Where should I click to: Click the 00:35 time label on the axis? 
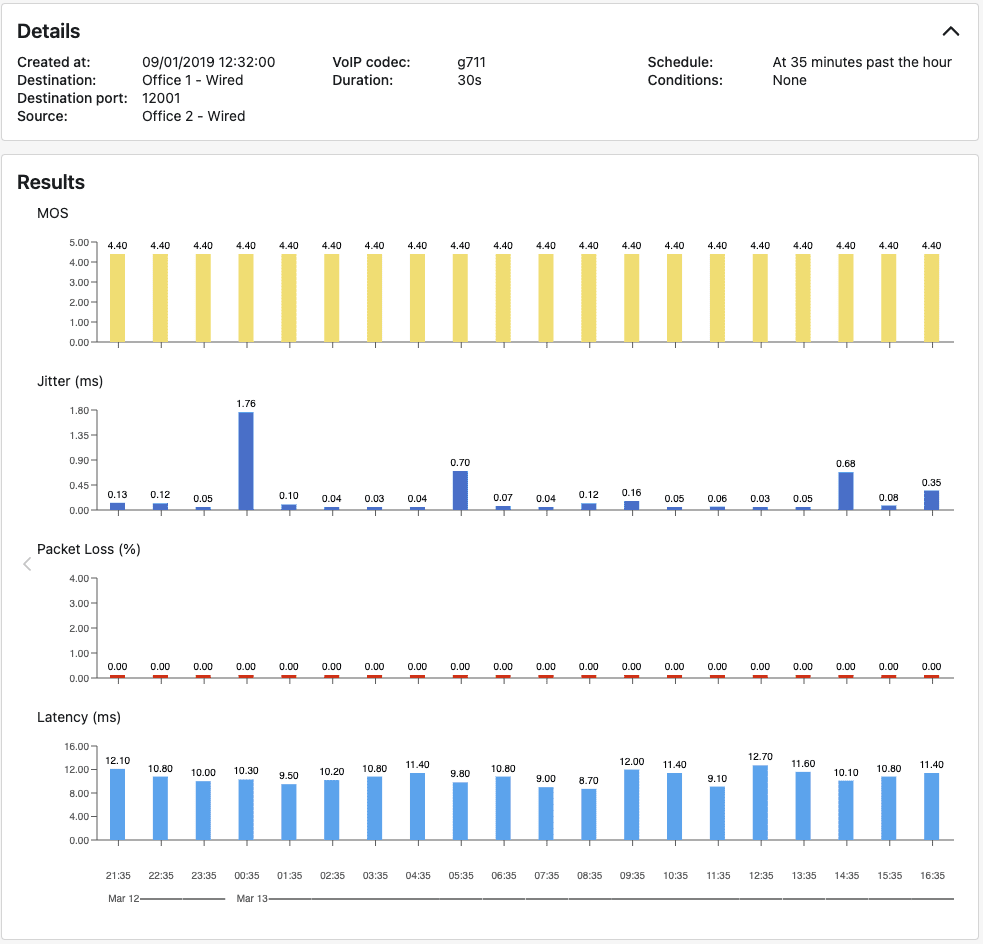(x=246, y=876)
